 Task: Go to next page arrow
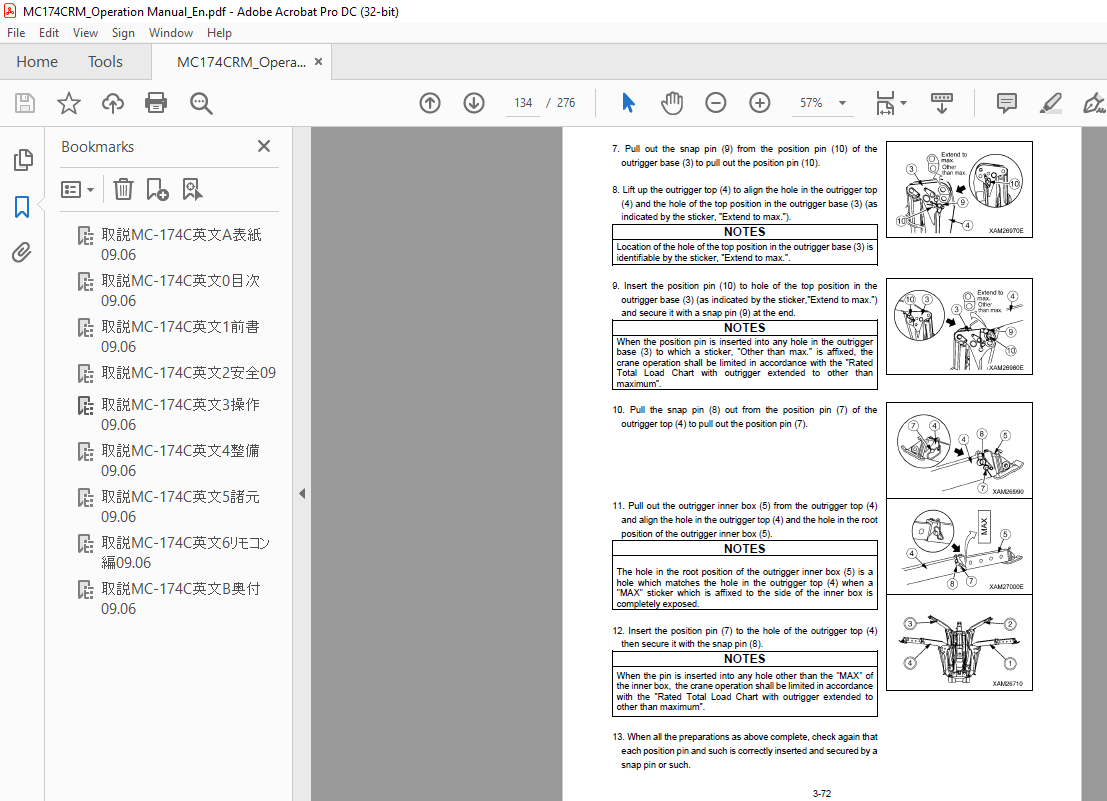474,103
